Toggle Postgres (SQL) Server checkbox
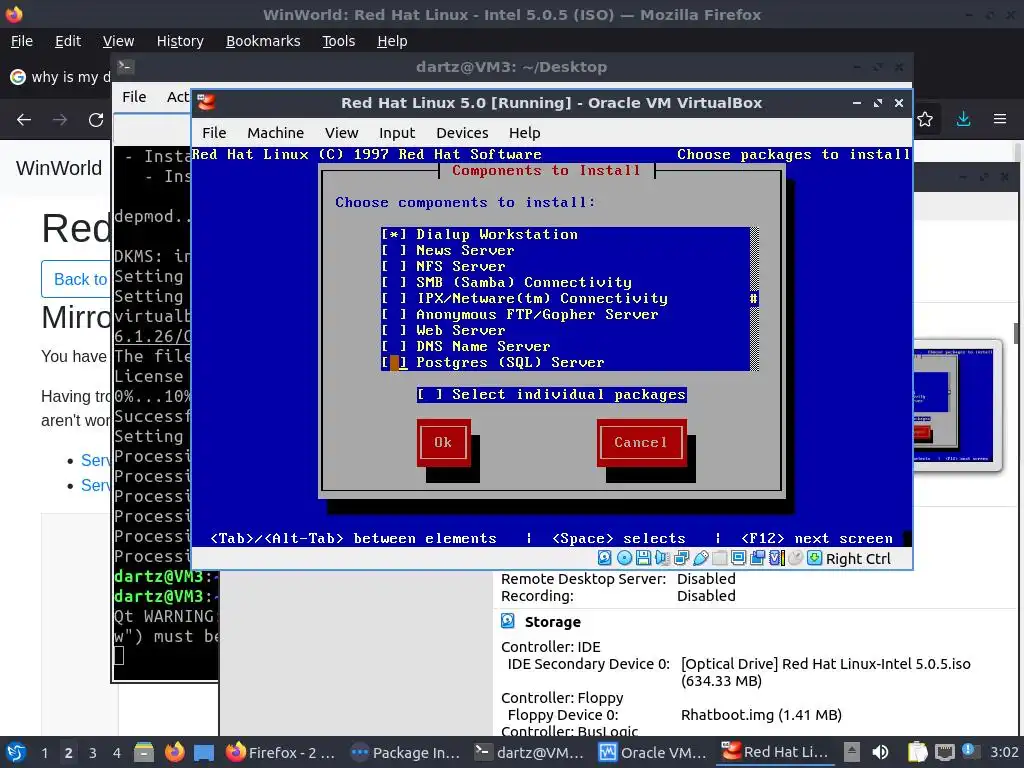 coord(394,362)
